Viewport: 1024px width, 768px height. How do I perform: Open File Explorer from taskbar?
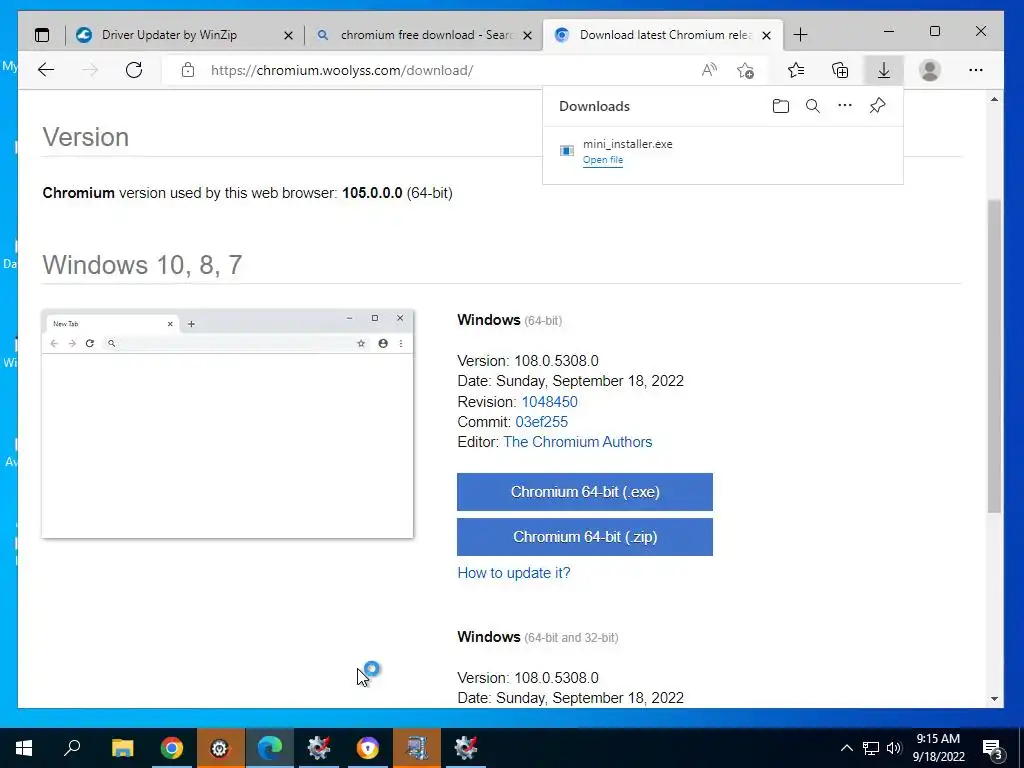coord(122,748)
